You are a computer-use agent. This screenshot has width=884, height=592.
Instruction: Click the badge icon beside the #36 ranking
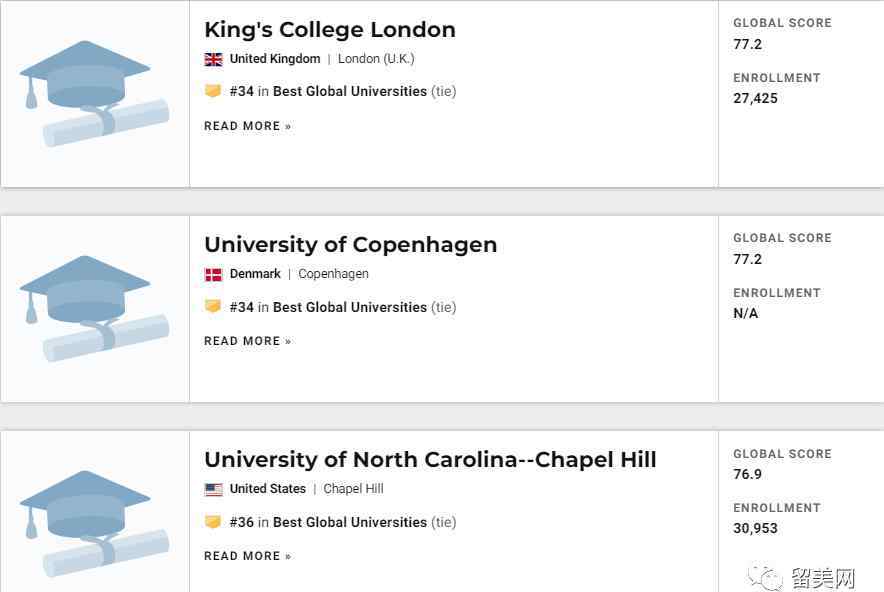213,522
